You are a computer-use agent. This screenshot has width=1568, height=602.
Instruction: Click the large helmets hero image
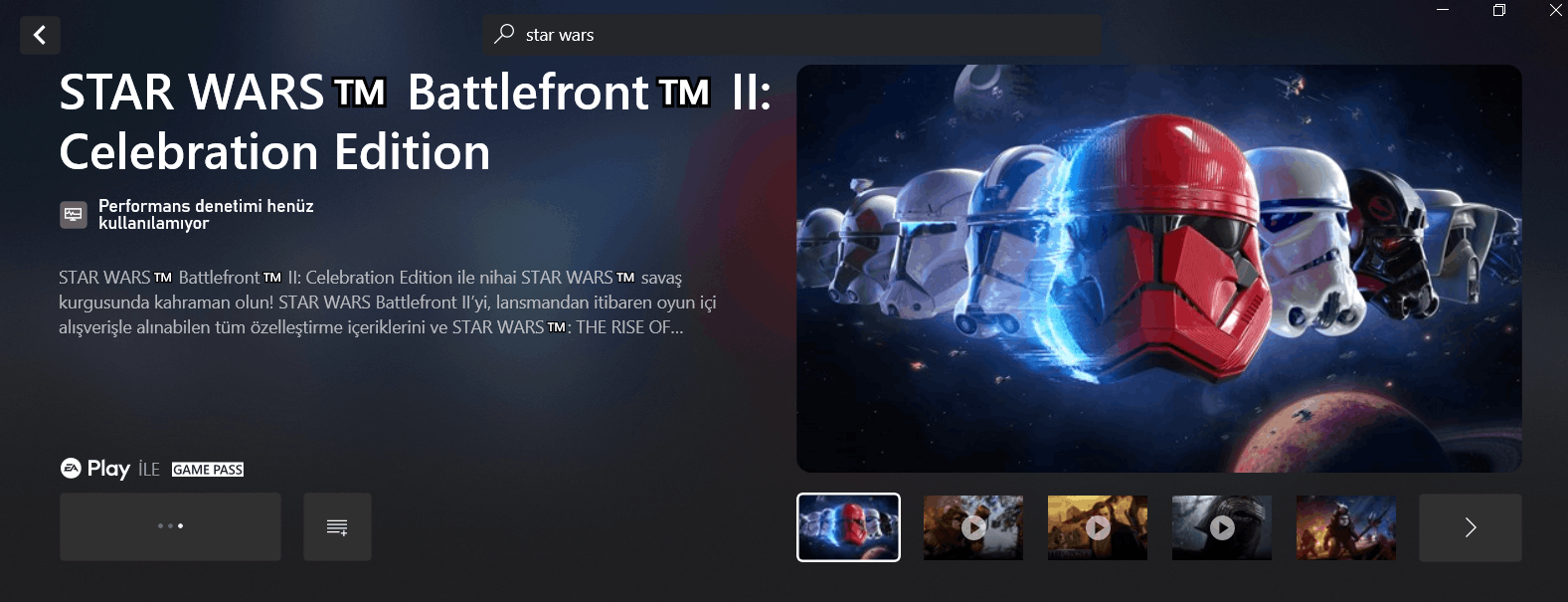click(x=1159, y=269)
